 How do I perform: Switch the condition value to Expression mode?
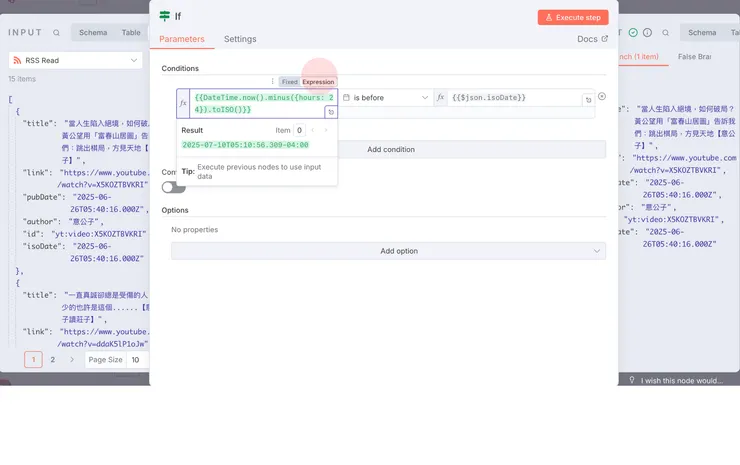point(318,82)
